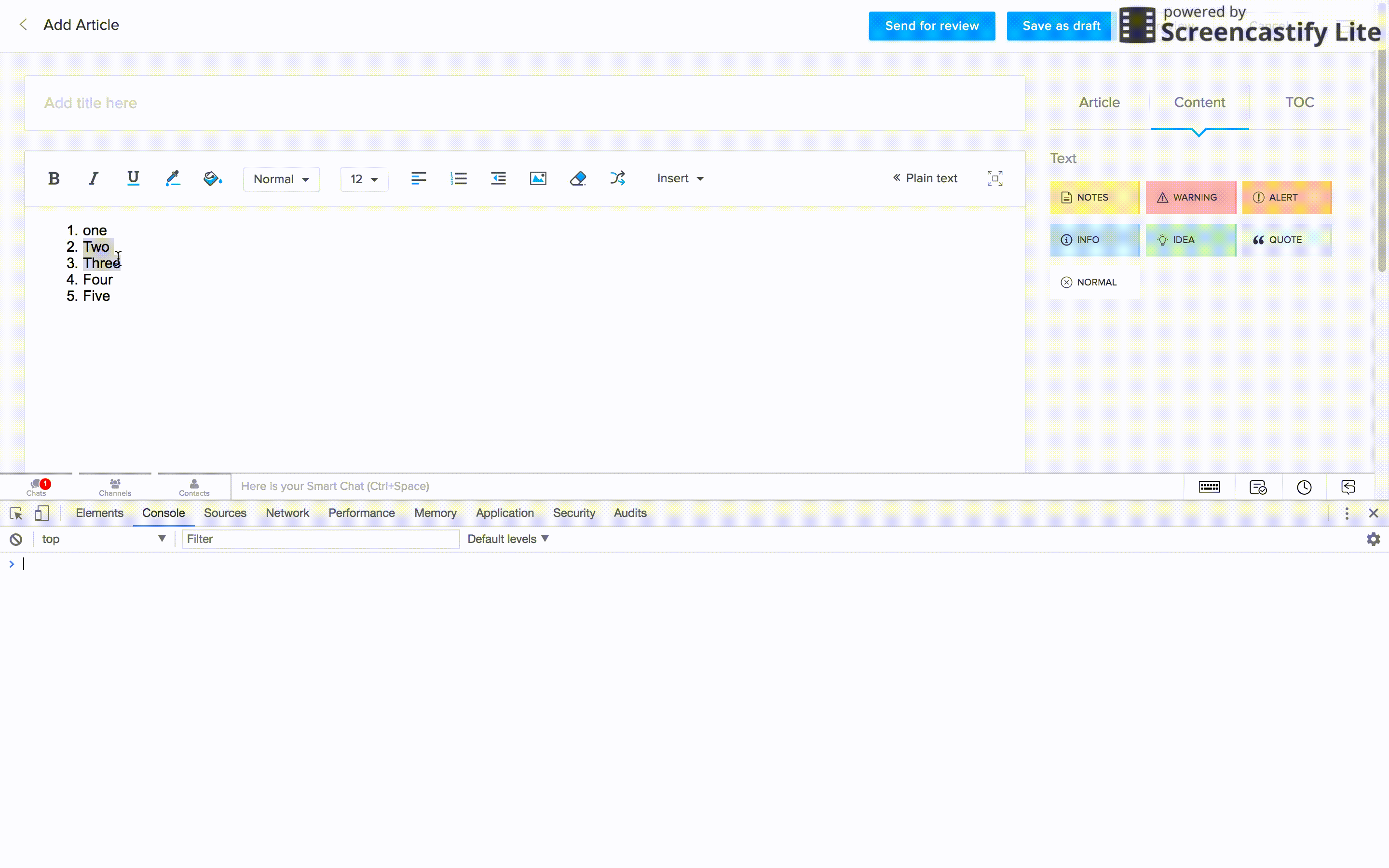Open the font size 12 dropdown
The image size is (1389, 868).
(x=364, y=178)
